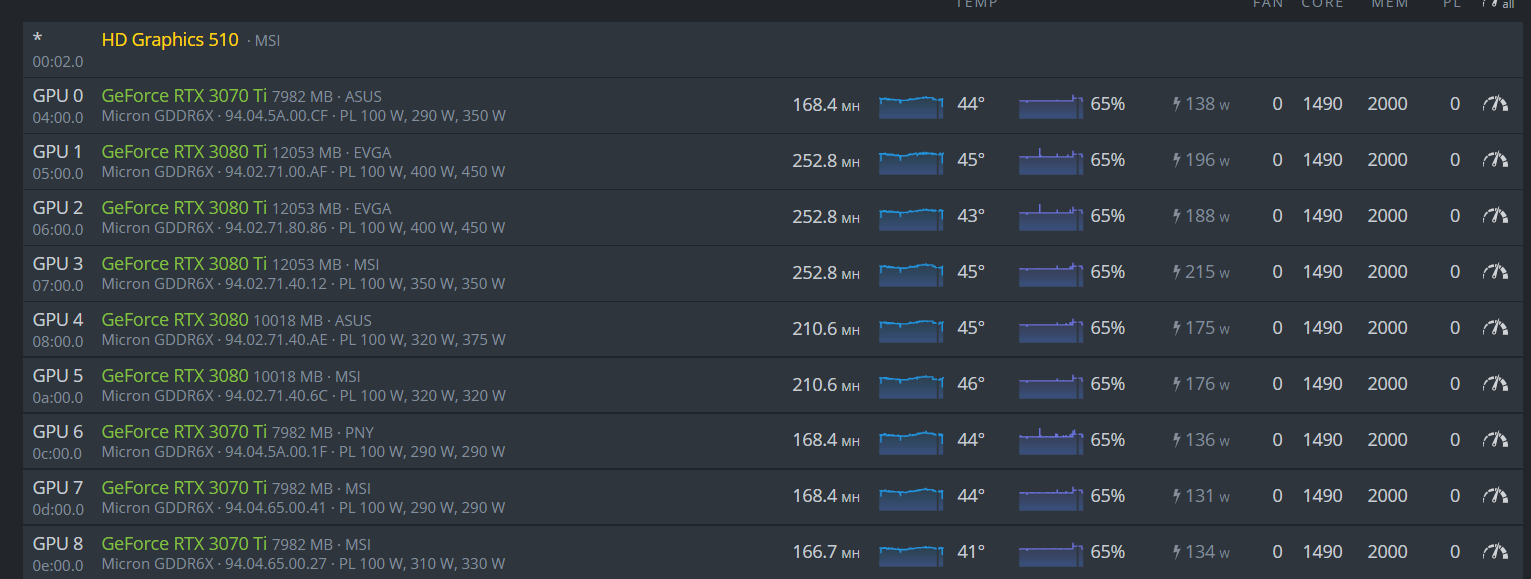Click the 1490 core clock value for GPU 2
Viewport: 1531px width, 579px height.
click(x=1322, y=216)
